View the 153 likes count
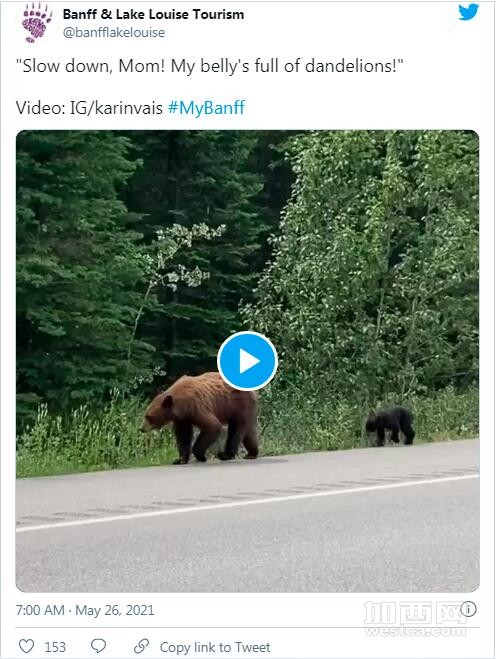Viewport: 496px width, 659px height. [x=55, y=647]
